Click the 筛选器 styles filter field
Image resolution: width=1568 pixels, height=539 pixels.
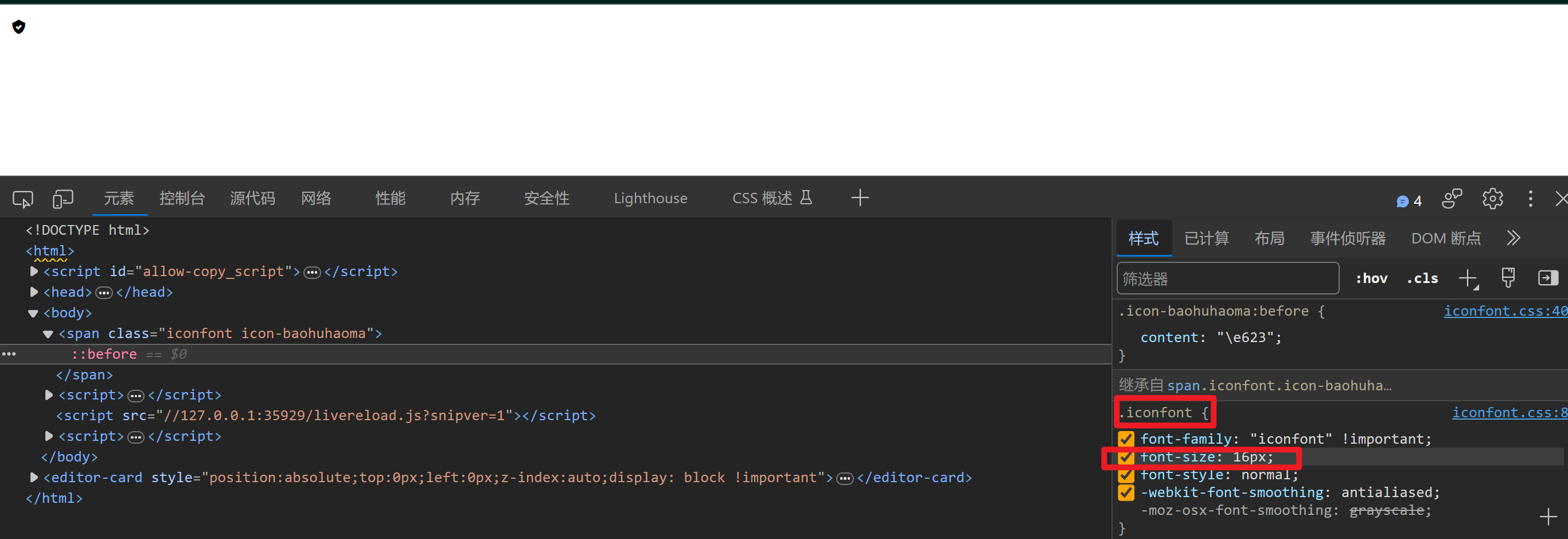coord(1228,279)
